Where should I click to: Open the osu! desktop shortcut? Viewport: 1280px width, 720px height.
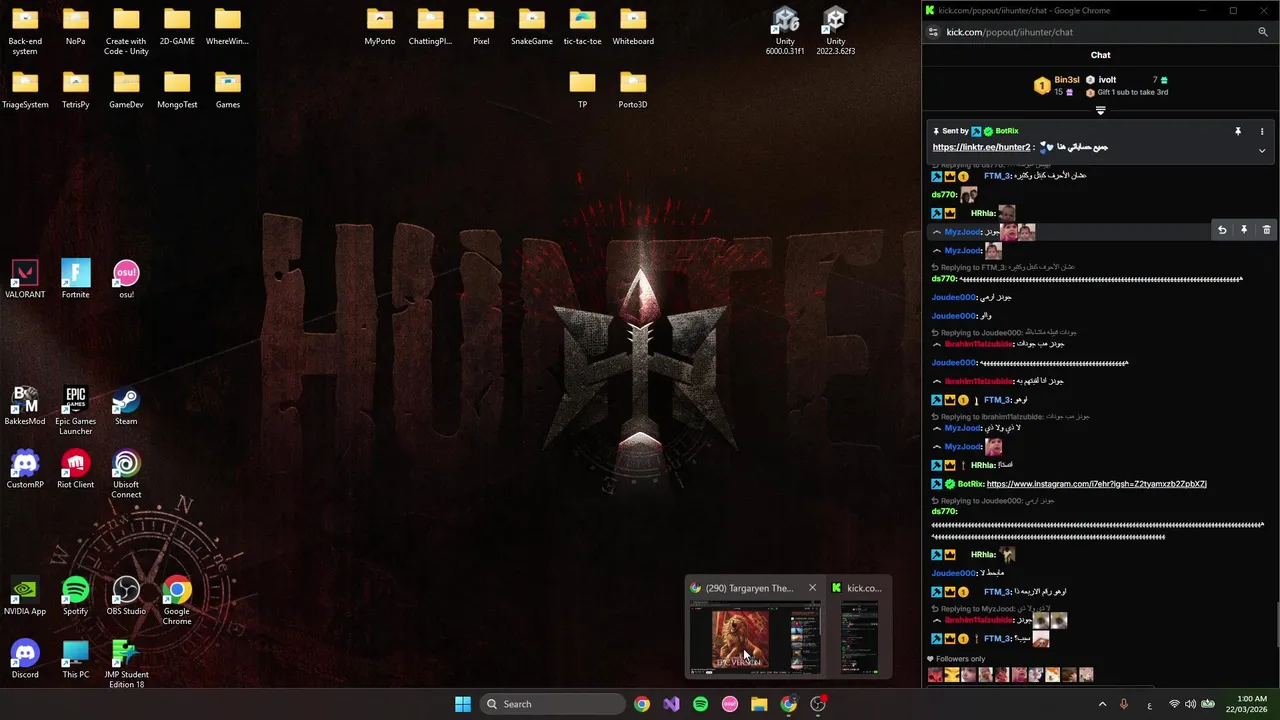pyautogui.click(x=126, y=279)
